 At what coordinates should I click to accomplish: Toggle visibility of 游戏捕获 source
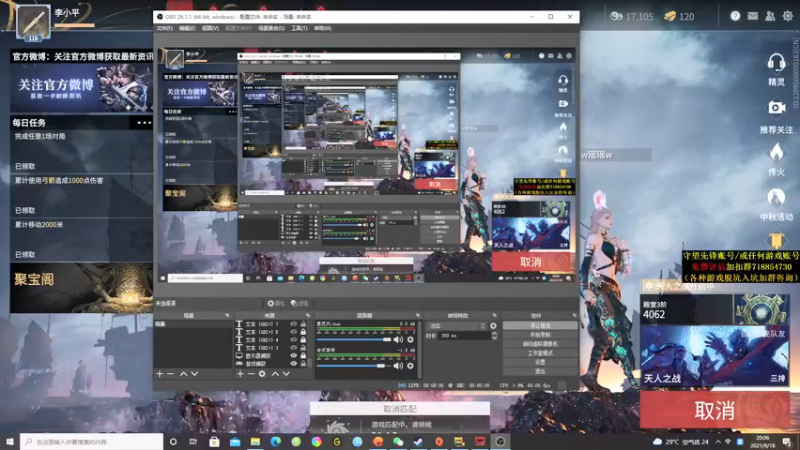tap(293, 364)
